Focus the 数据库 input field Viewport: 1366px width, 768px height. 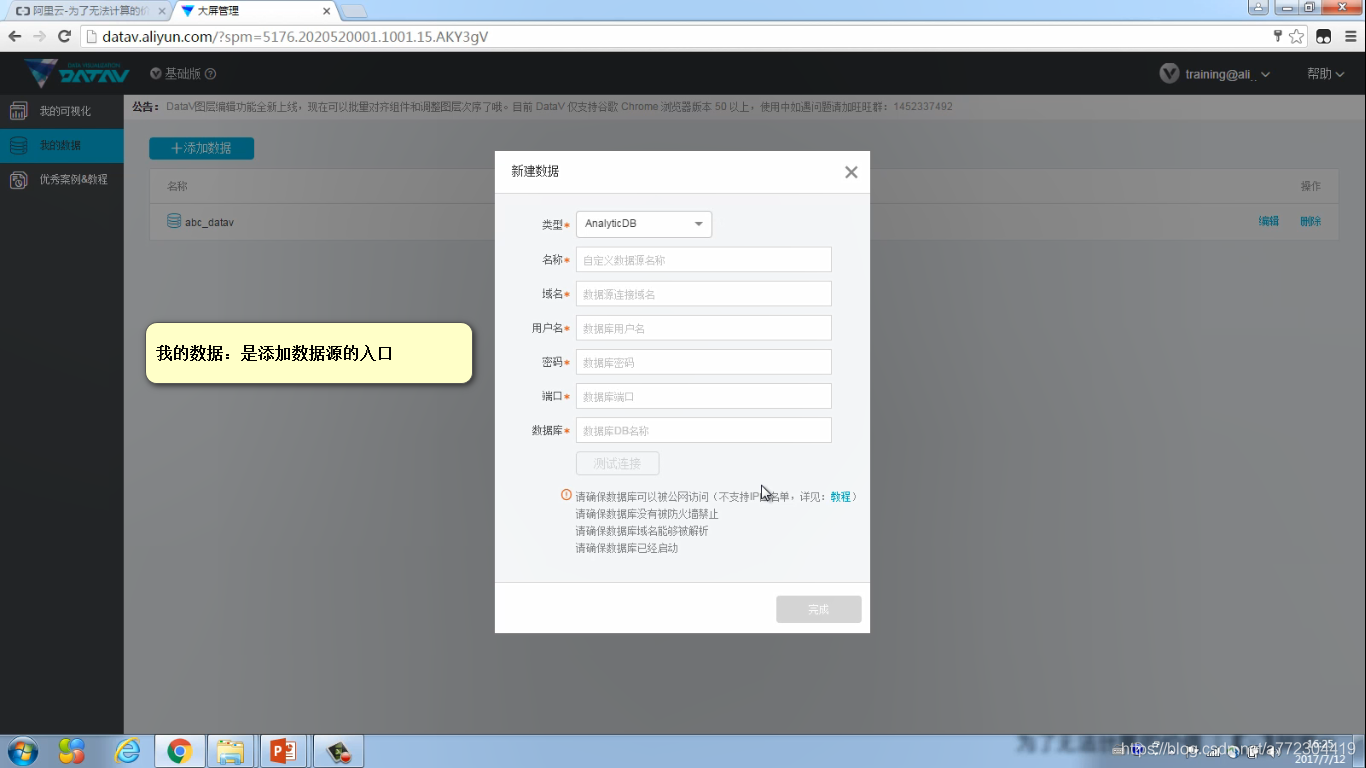pos(703,430)
